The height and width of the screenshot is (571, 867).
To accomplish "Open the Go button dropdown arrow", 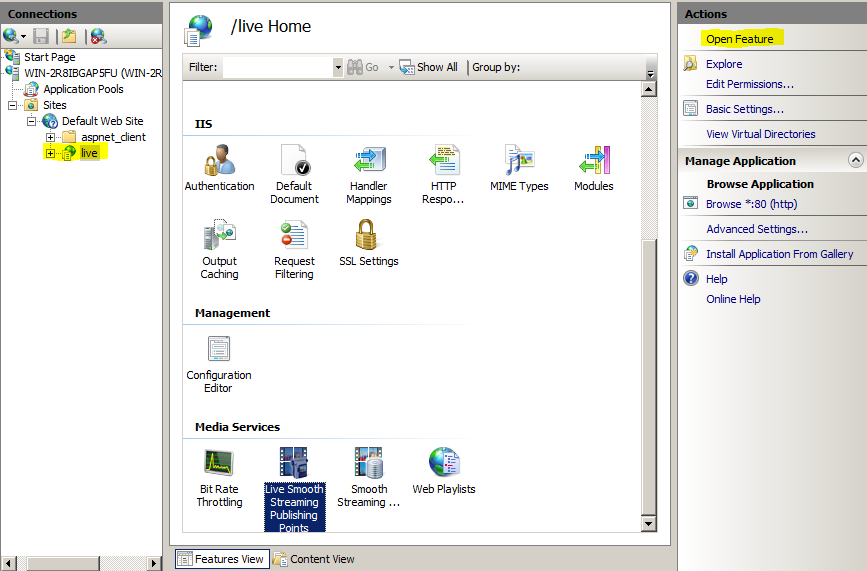I will 391,67.
